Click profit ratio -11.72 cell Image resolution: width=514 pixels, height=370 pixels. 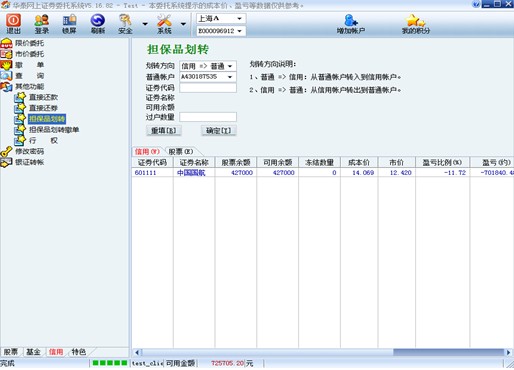455,173
